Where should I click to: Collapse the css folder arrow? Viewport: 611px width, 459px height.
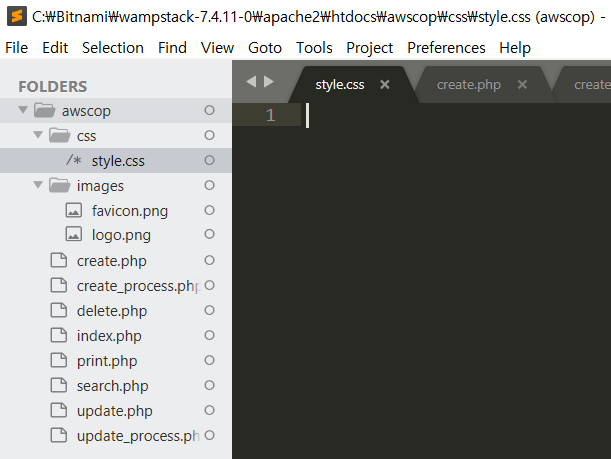pos(38,135)
